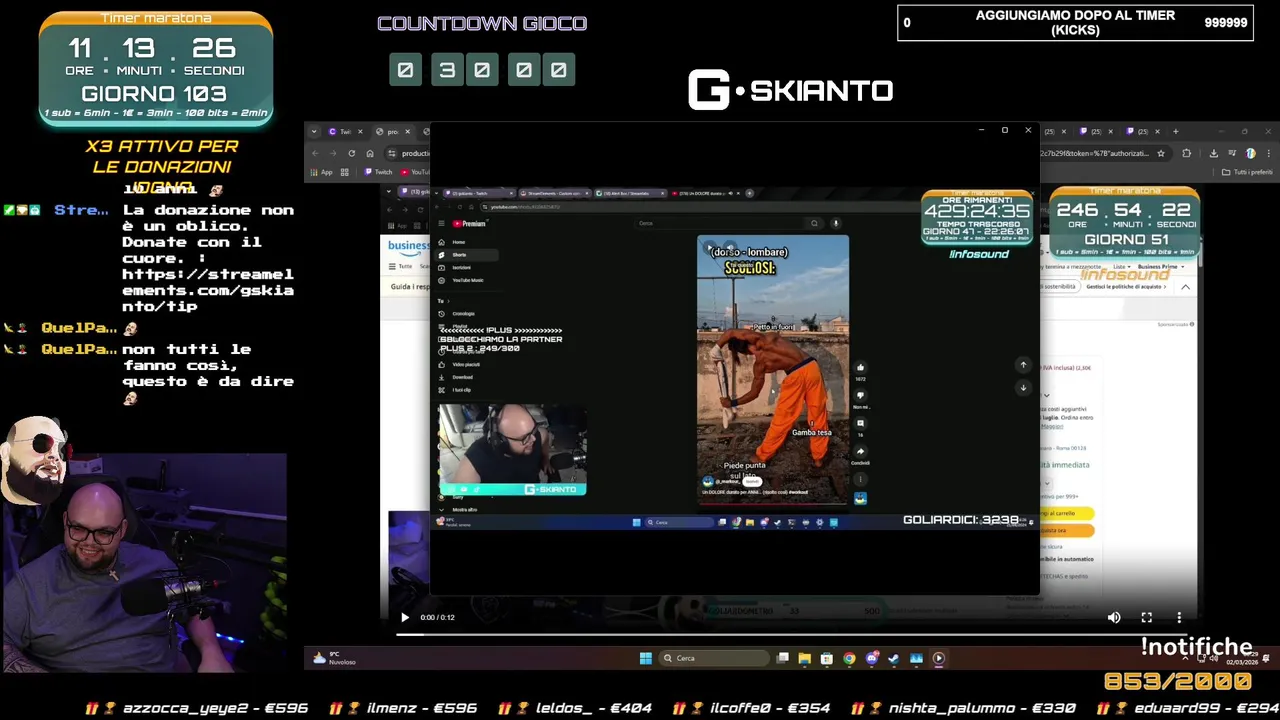Open the Photos app from the taskbar
The height and width of the screenshot is (720, 1280).
click(x=916, y=658)
